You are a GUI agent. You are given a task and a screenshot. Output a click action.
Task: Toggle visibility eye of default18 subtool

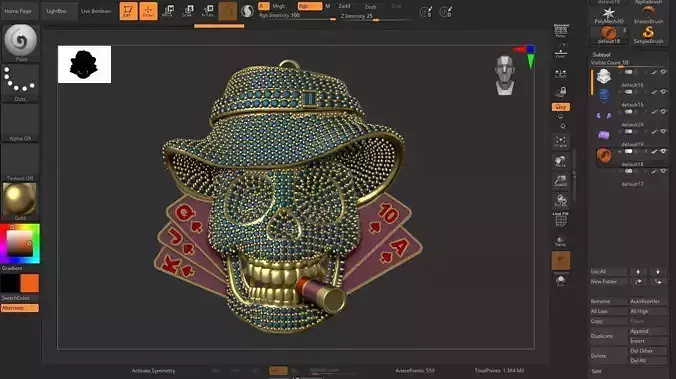pyautogui.click(x=663, y=151)
